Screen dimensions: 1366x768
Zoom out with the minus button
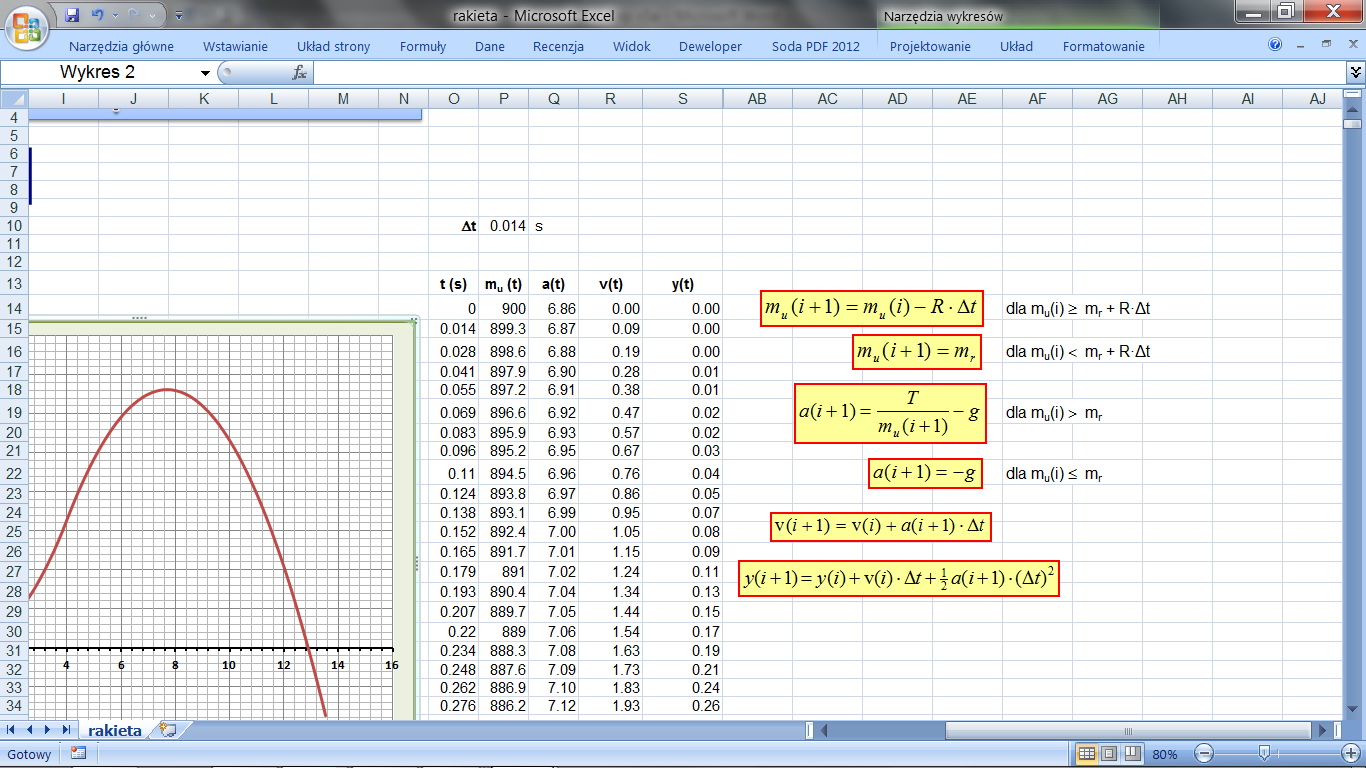click(x=1204, y=754)
